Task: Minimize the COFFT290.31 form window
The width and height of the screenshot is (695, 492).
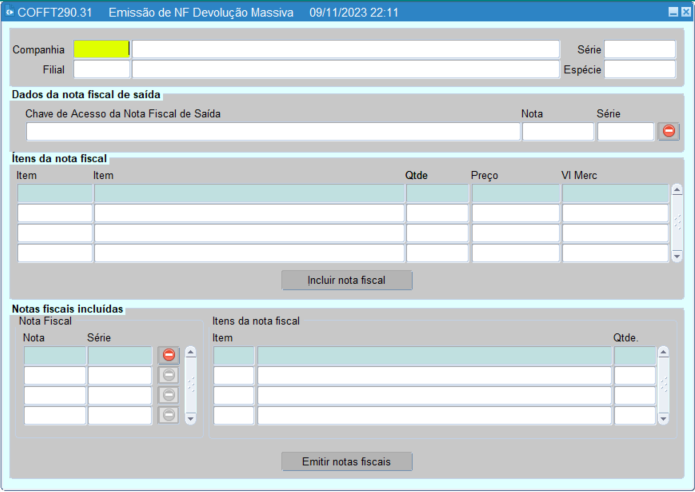Action: (x=672, y=12)
